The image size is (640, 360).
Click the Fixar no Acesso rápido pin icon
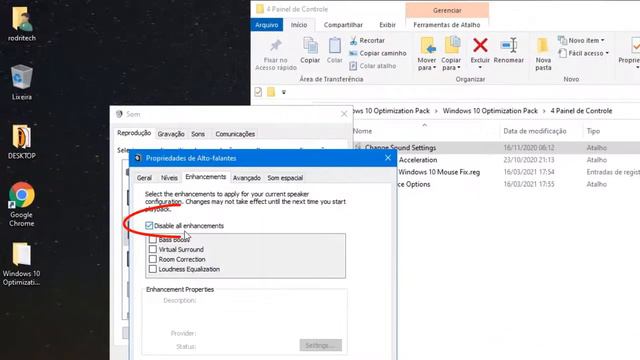pos(276,46)
